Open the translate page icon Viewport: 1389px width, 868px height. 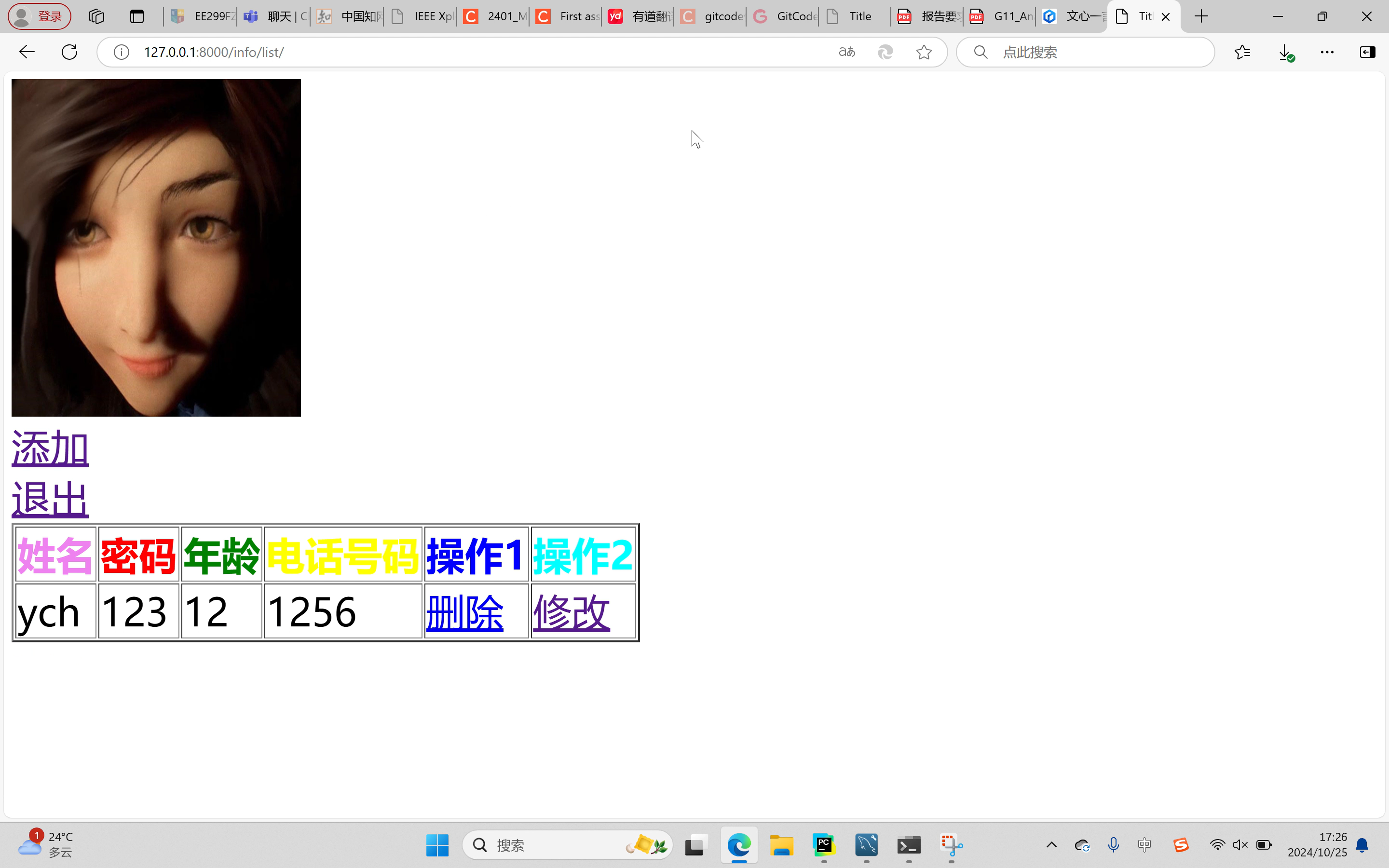coord(846,52)
